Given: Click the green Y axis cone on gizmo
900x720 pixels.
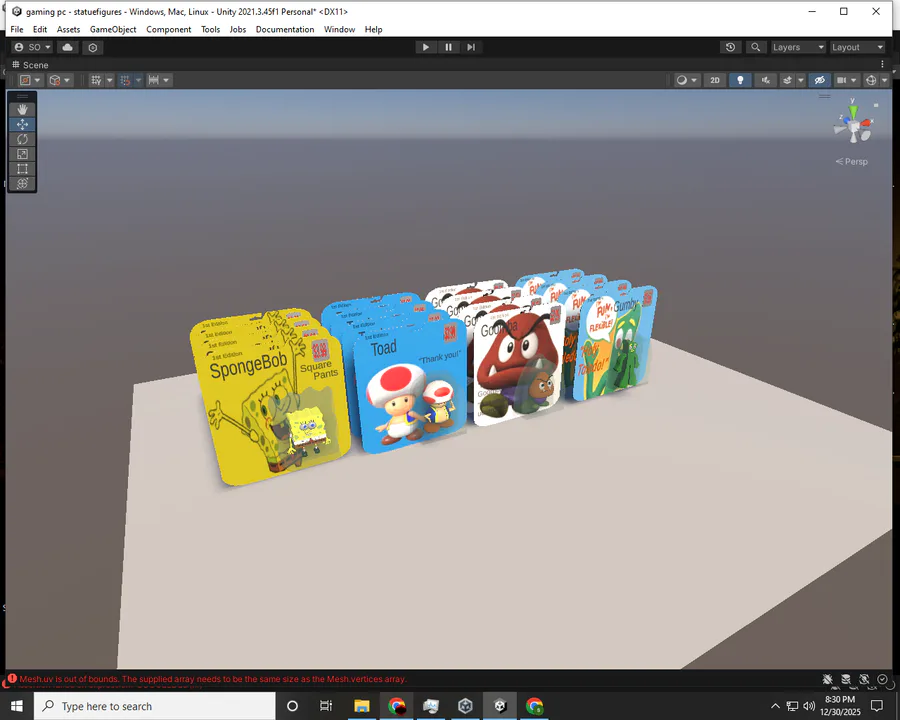Looking at the screenshot, I should point(854,111).
